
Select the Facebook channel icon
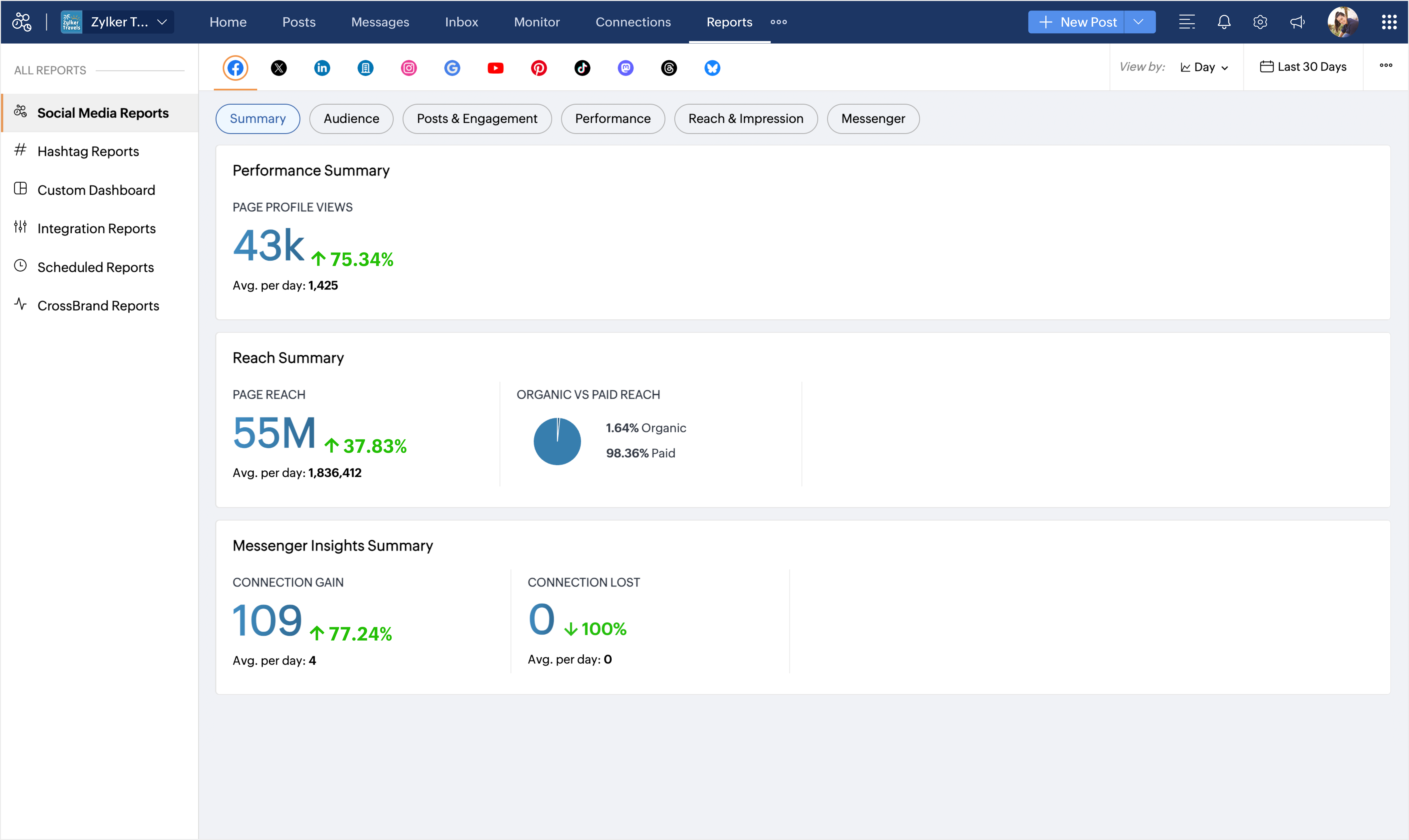235,68
